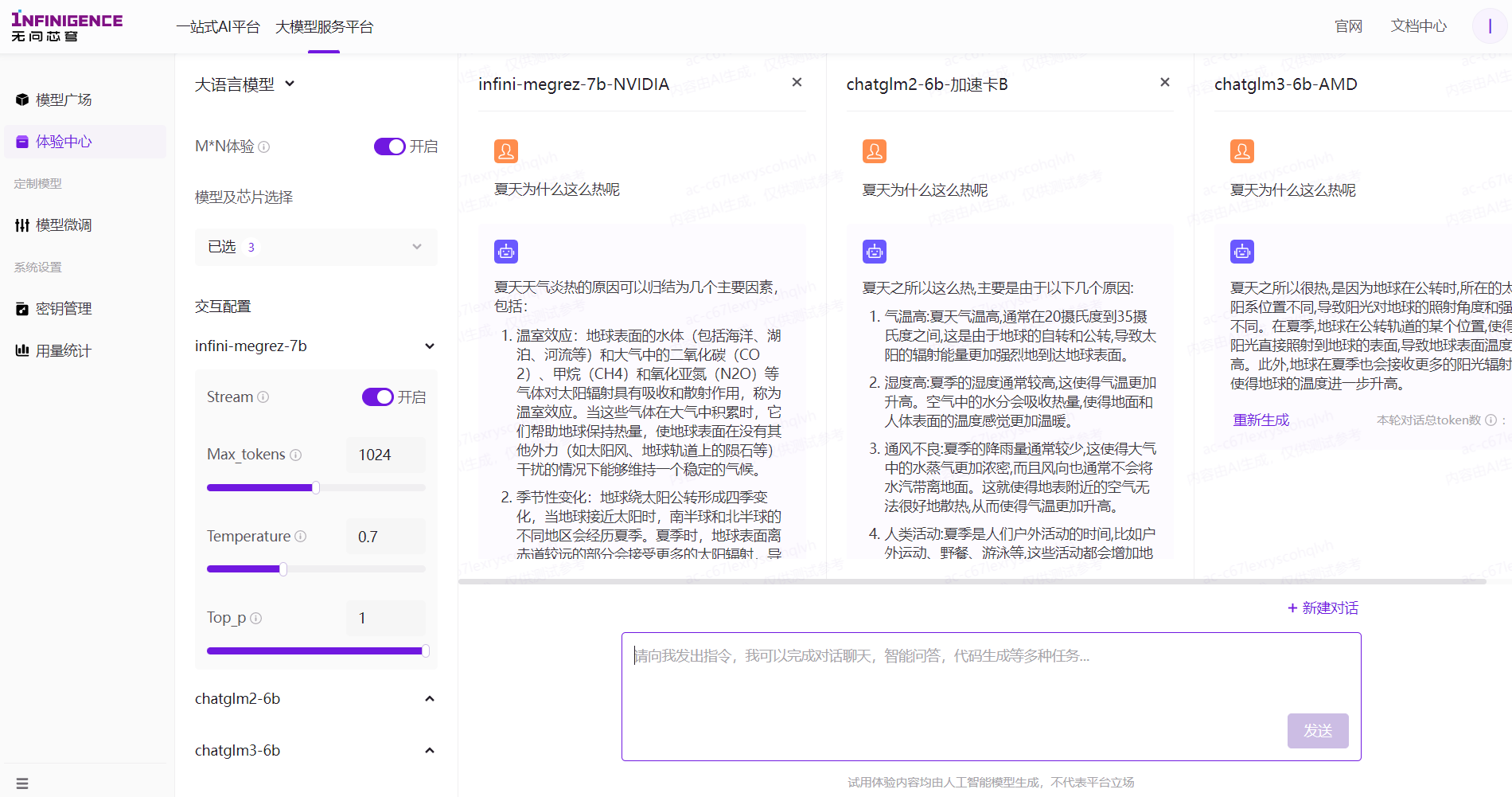Screen dimensions: 1512x797
Task: Switch to 大模型服务平台 tab
Action: coord(324,27)
